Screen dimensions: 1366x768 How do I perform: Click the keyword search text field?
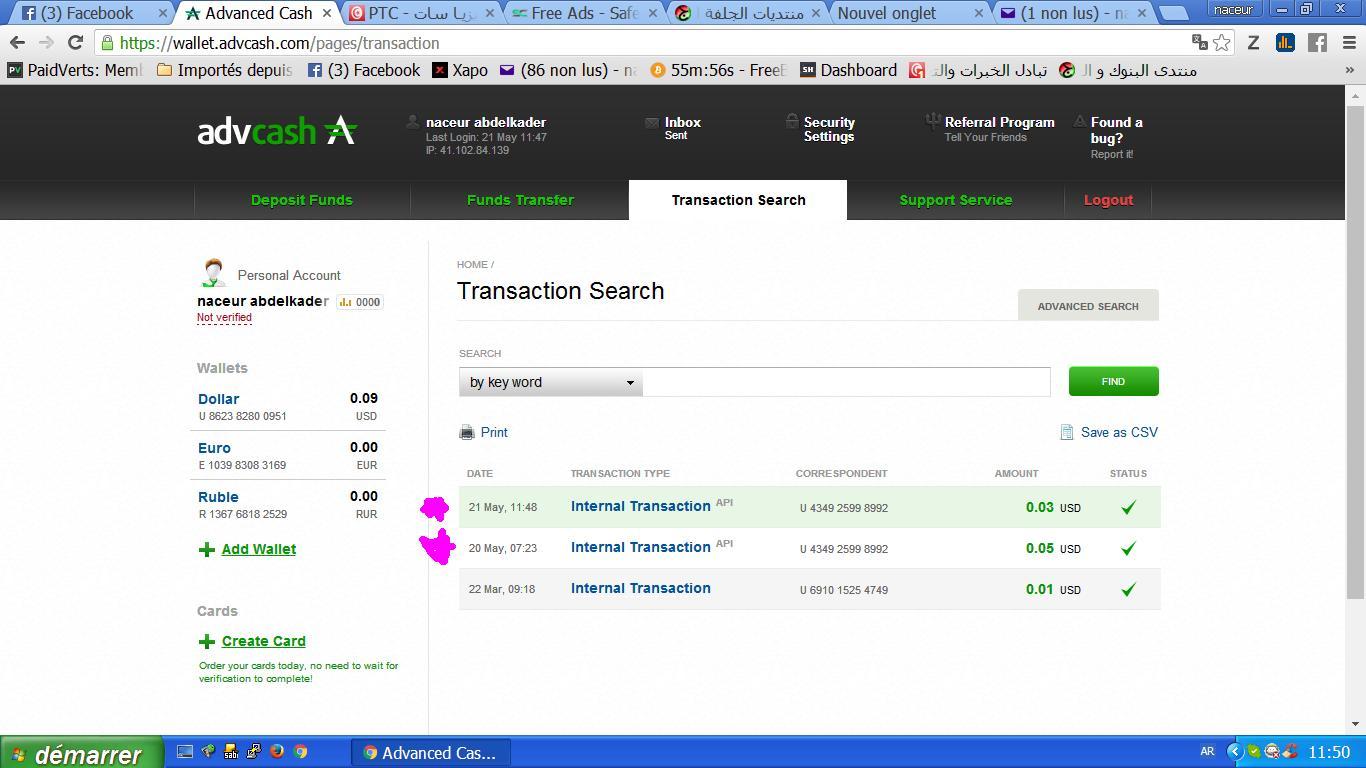(846, 382)
